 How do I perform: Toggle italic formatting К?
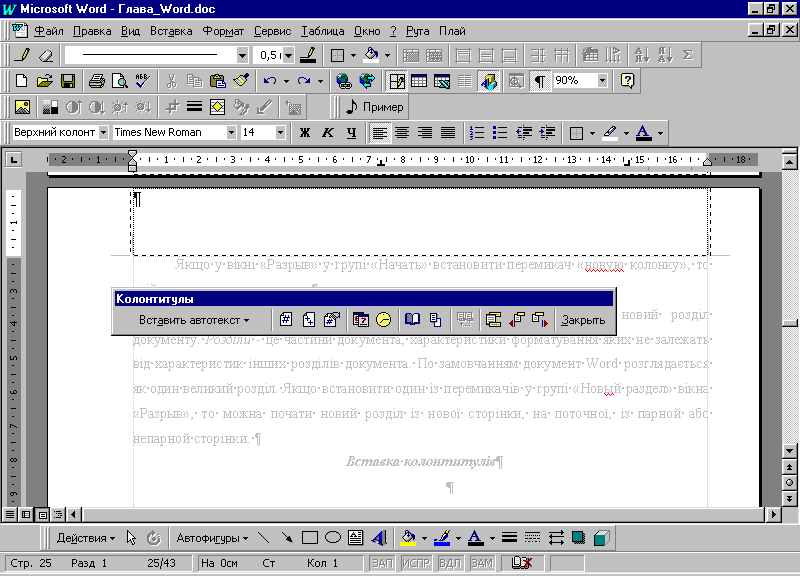pos(328,133)
